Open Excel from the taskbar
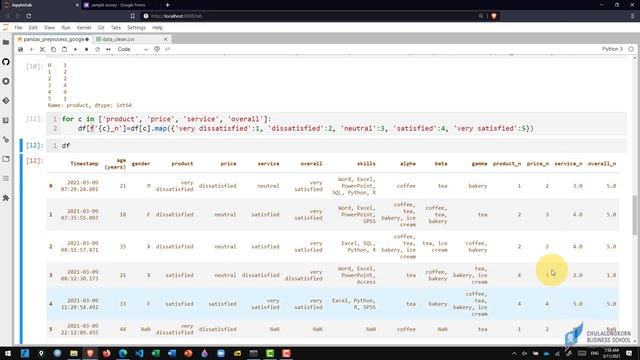This screenshot has width=640, height=360. [x=156, y=353]
